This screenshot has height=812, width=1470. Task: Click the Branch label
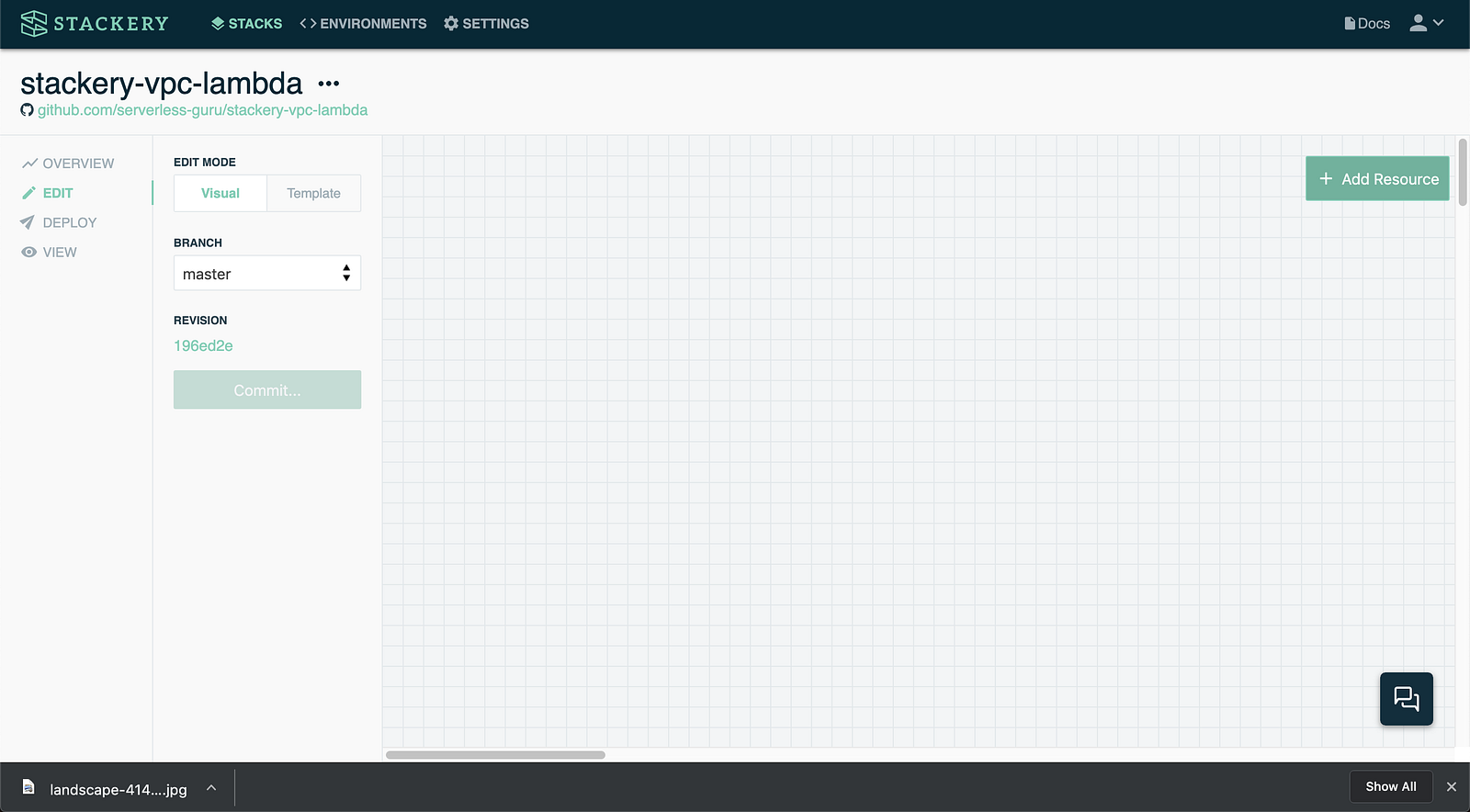click(x=198, y=243)
